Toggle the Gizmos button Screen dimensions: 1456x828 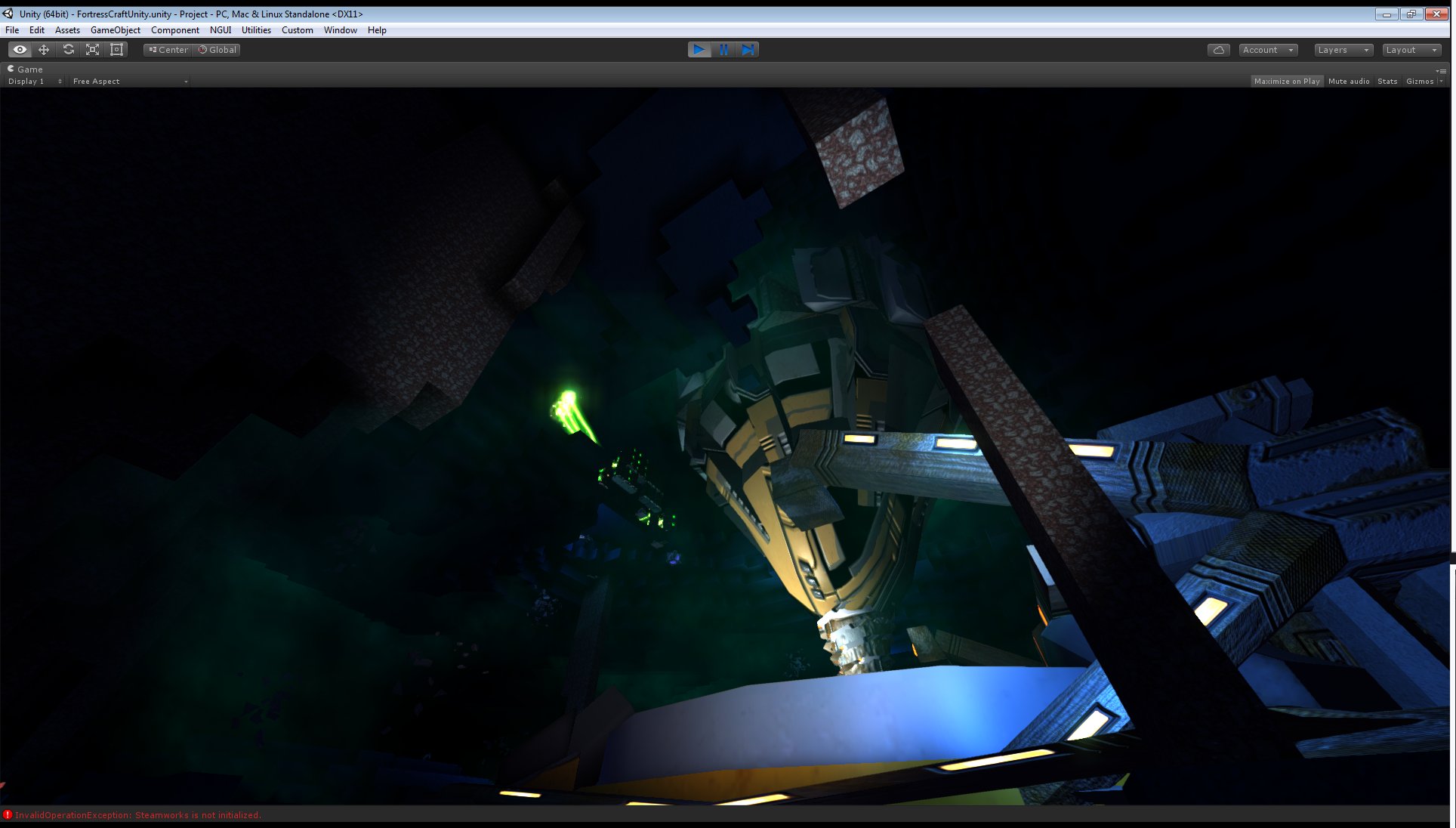(x=1419, y=82)
